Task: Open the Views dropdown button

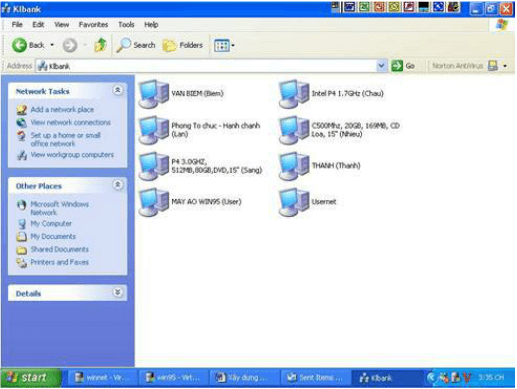Action: (224, 45)
